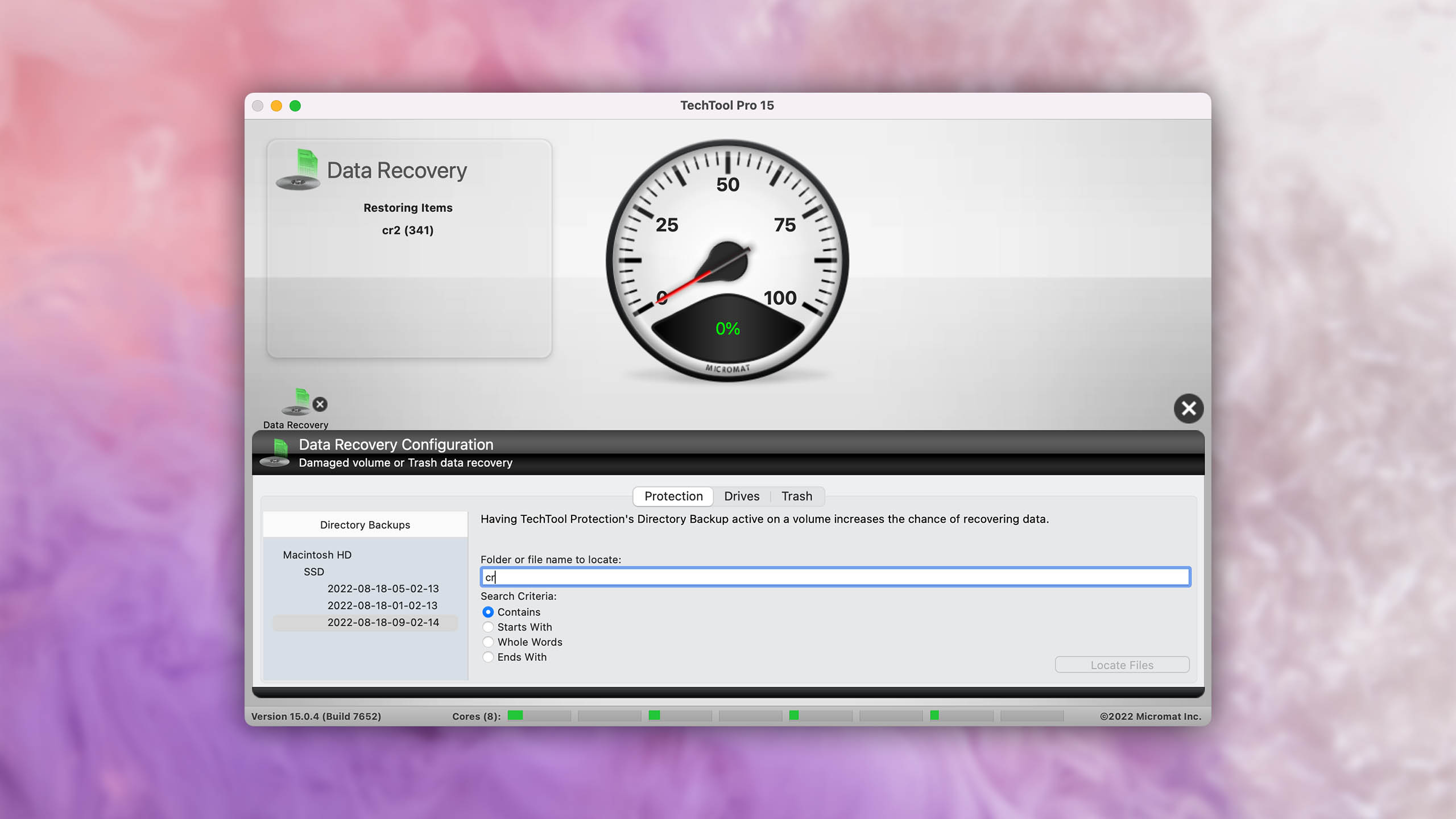
Task: Switch to the Trash tab
Action: (x=797, y=496)
